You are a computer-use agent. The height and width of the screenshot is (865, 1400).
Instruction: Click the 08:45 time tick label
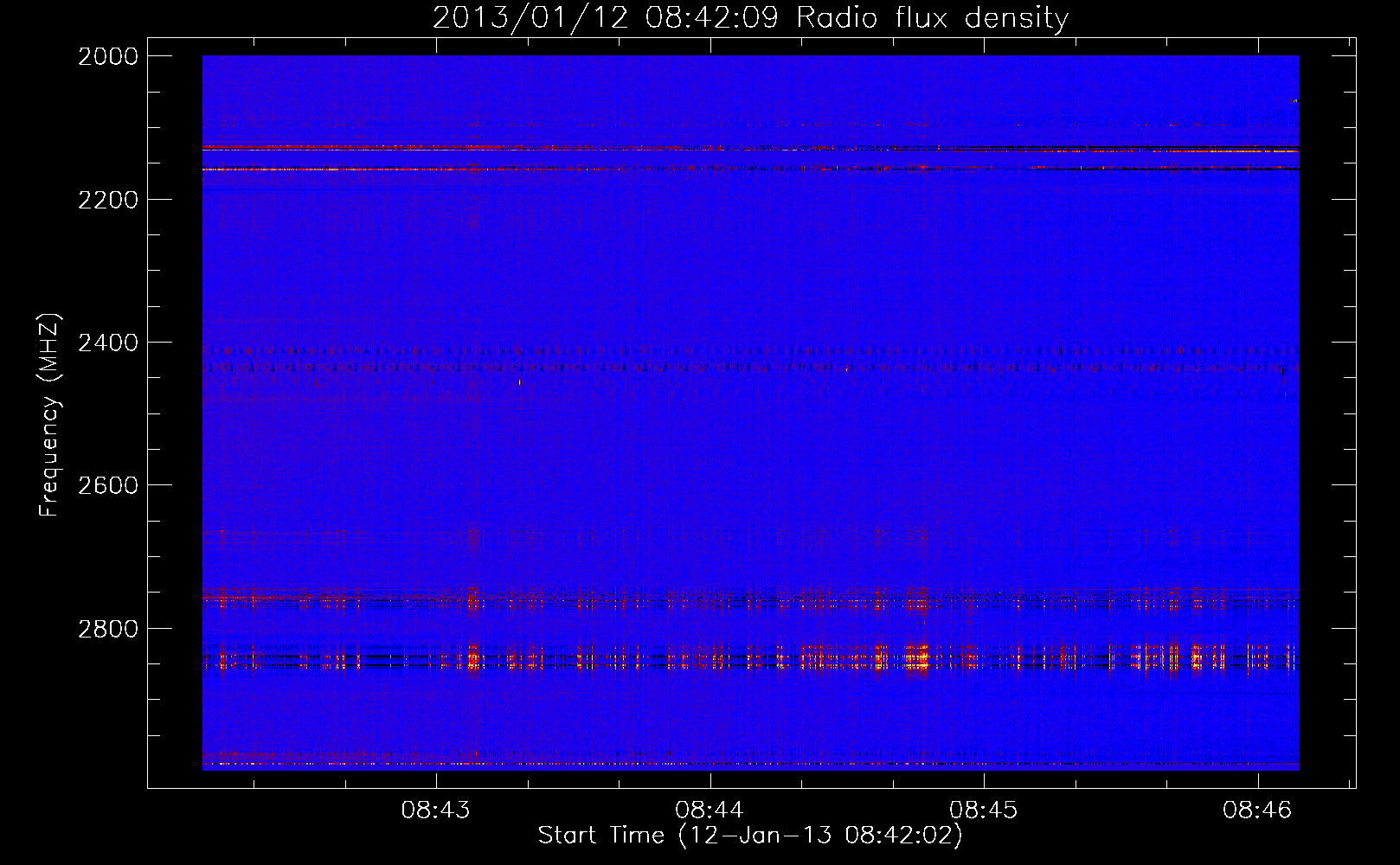click(984, 811)
